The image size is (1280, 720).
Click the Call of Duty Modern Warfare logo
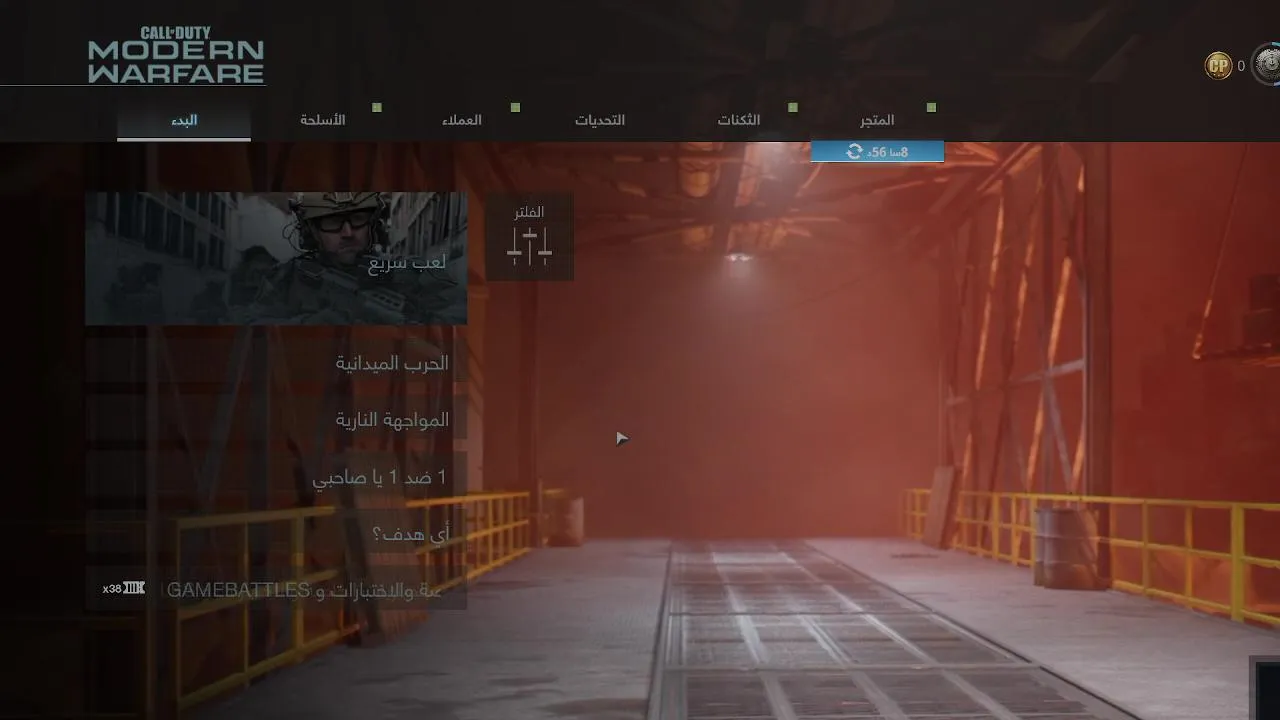click(176, 55)
